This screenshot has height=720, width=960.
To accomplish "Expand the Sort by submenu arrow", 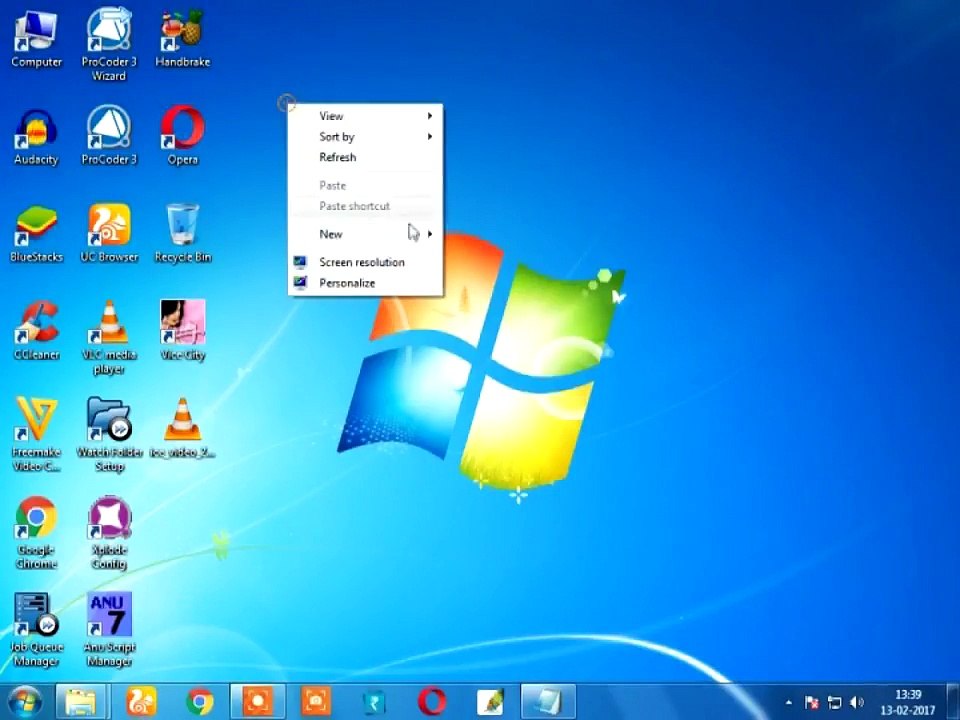I will (x=430, y=137).
